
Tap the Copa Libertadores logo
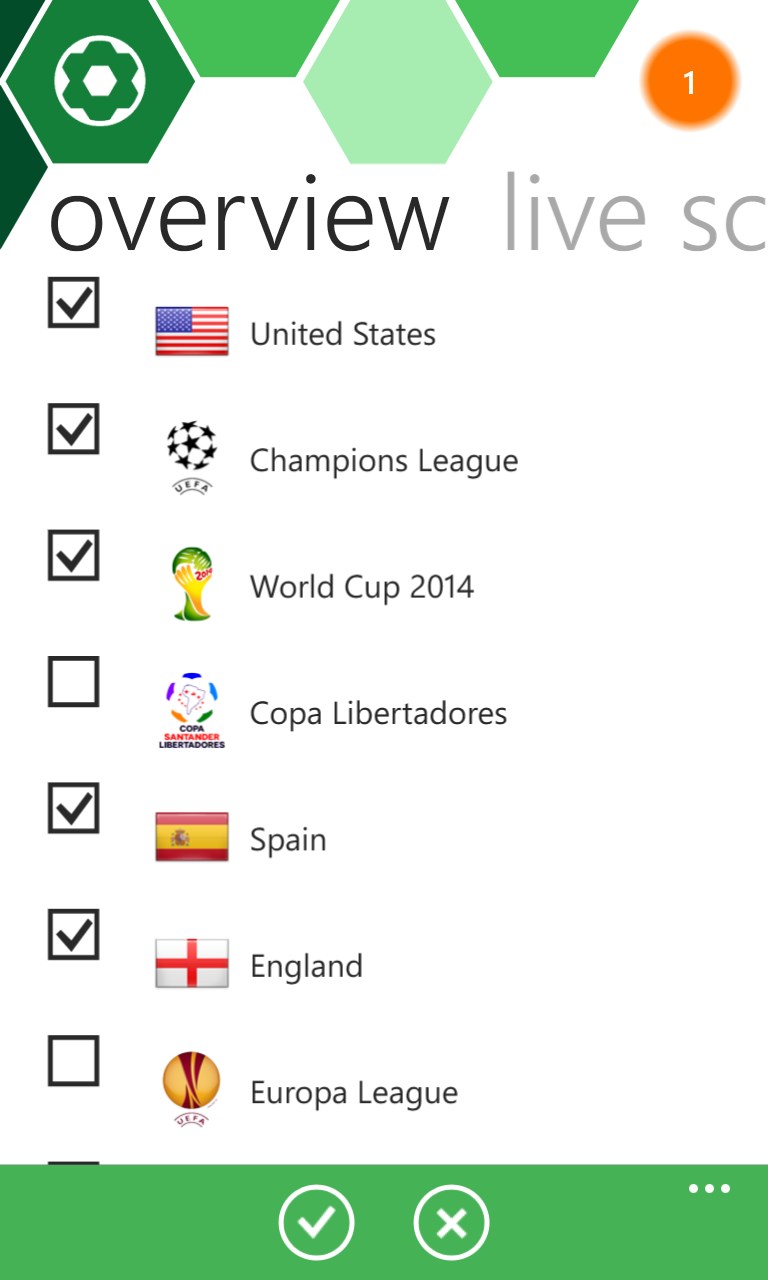click(x=192, y=711)
